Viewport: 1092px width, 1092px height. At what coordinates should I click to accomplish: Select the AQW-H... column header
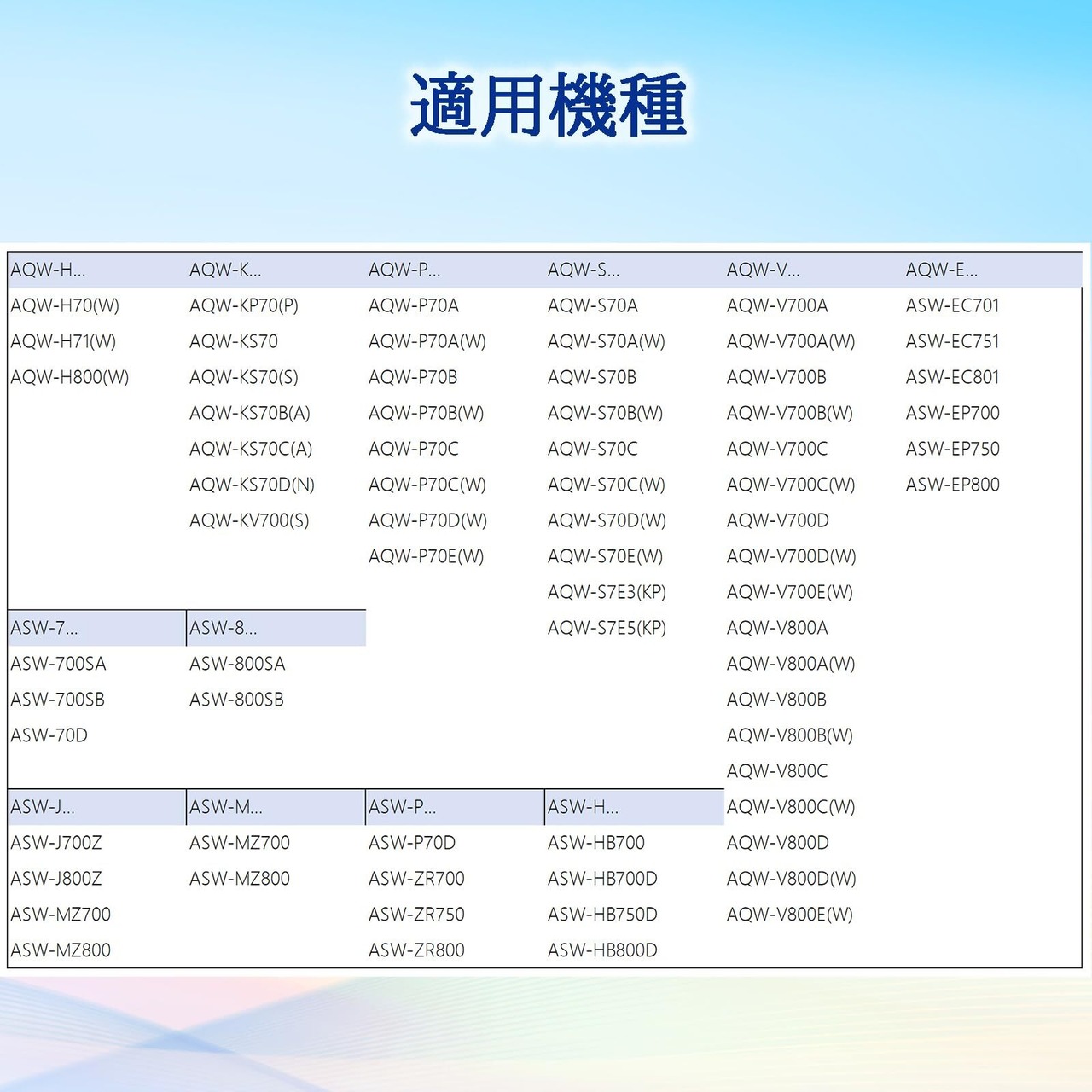pos(97,270)
